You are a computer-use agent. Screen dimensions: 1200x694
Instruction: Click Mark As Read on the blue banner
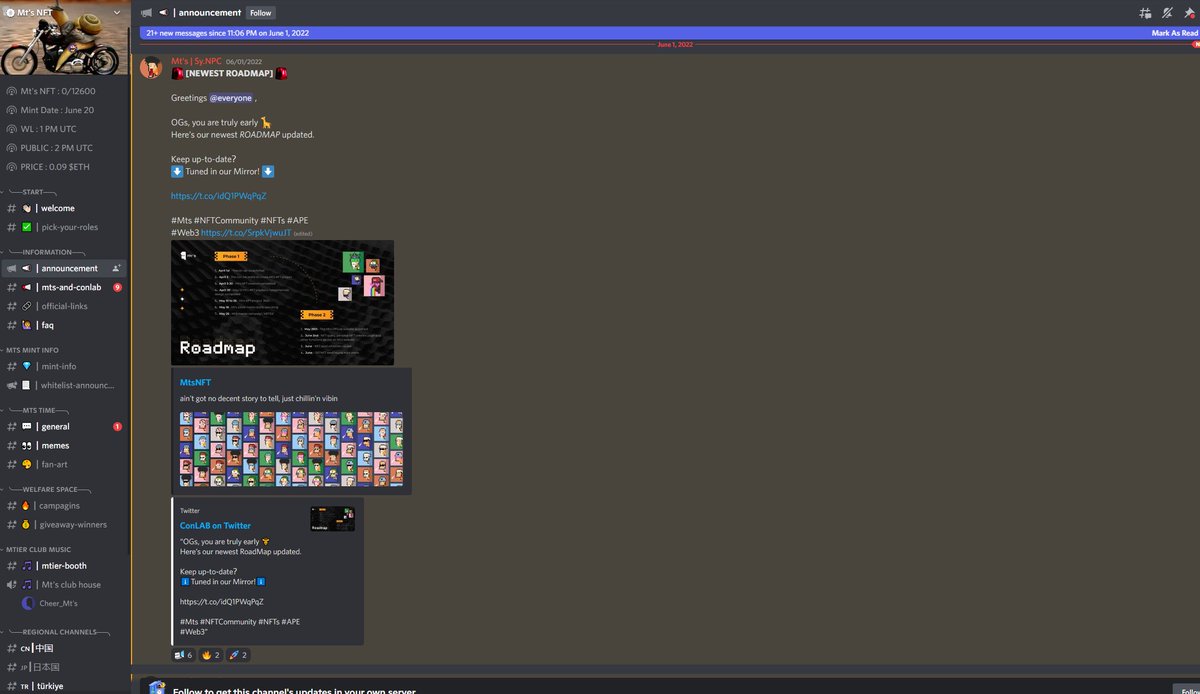tap(1173, 33)
